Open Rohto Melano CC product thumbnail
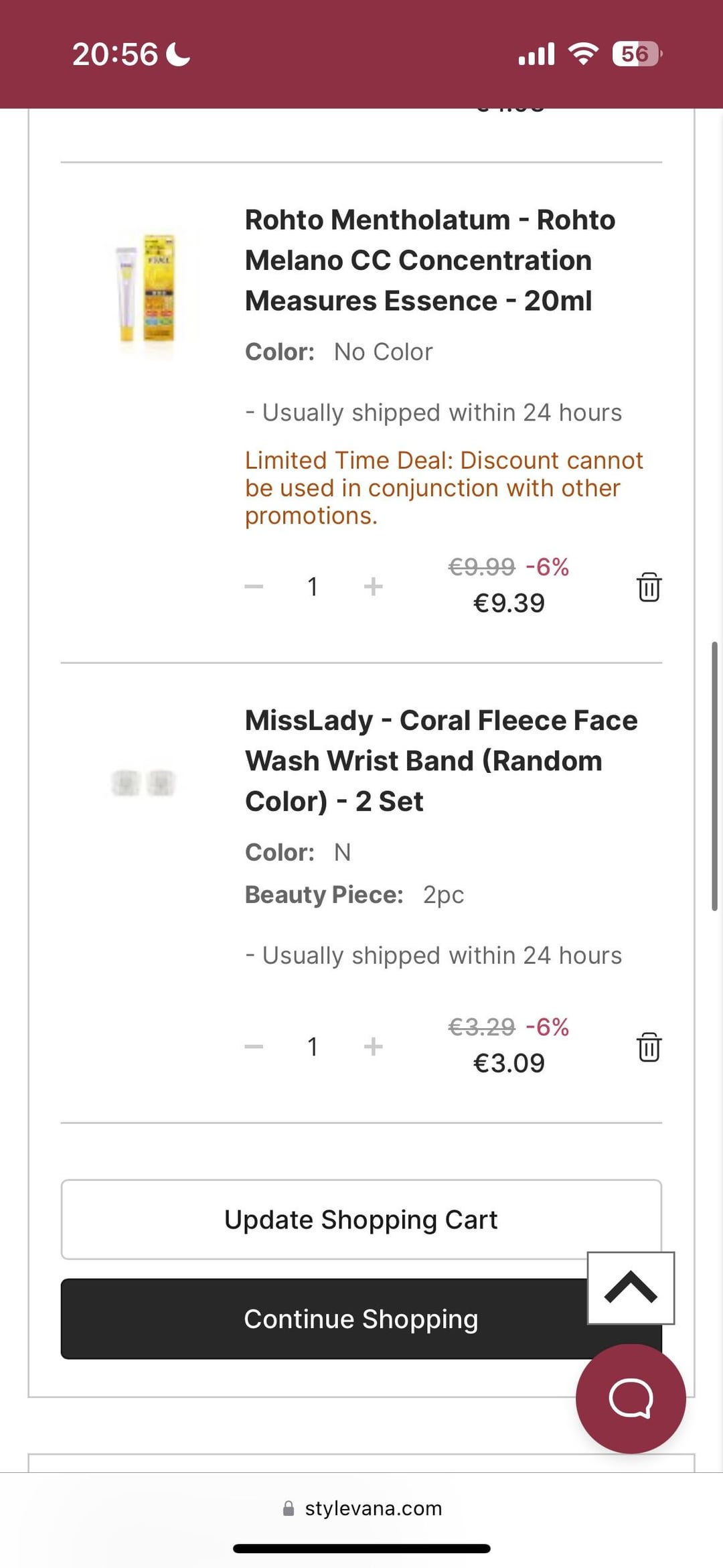Image resolution: width=723 pixels, height=1568 pixels. click(145, 288)
